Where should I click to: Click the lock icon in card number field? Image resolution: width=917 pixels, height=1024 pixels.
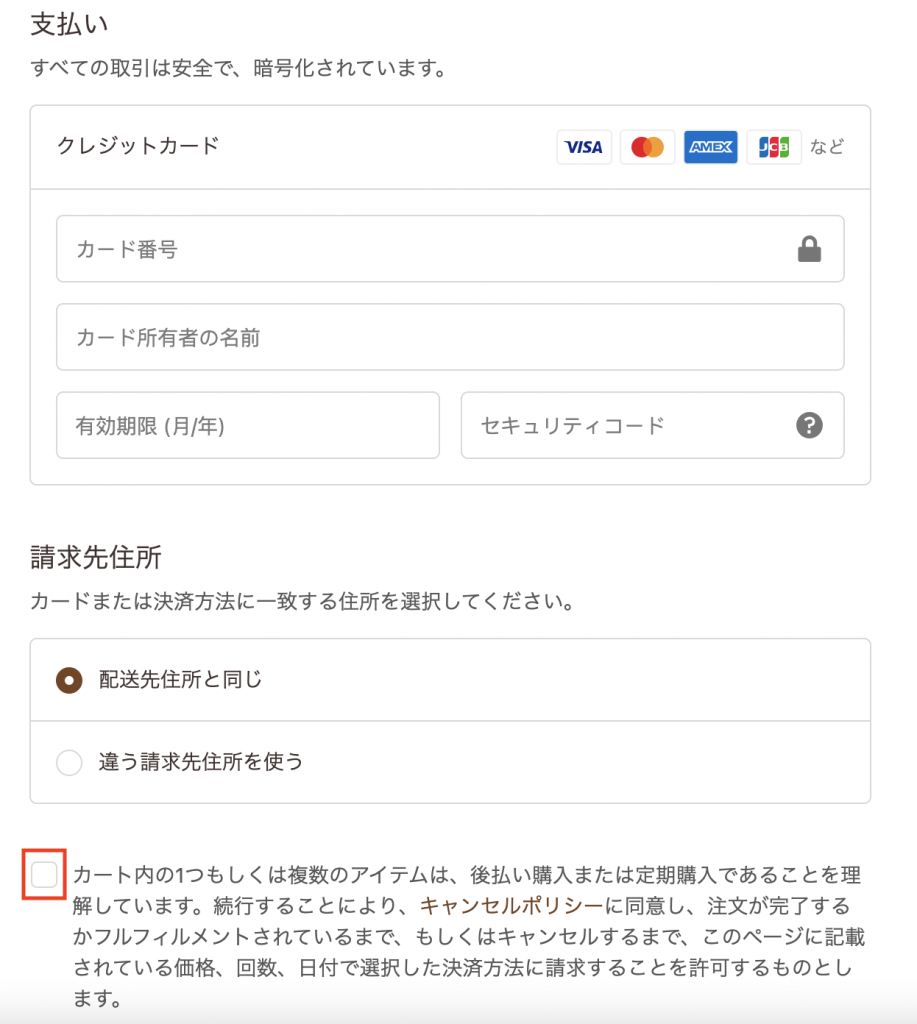click(x=809, y=250)
